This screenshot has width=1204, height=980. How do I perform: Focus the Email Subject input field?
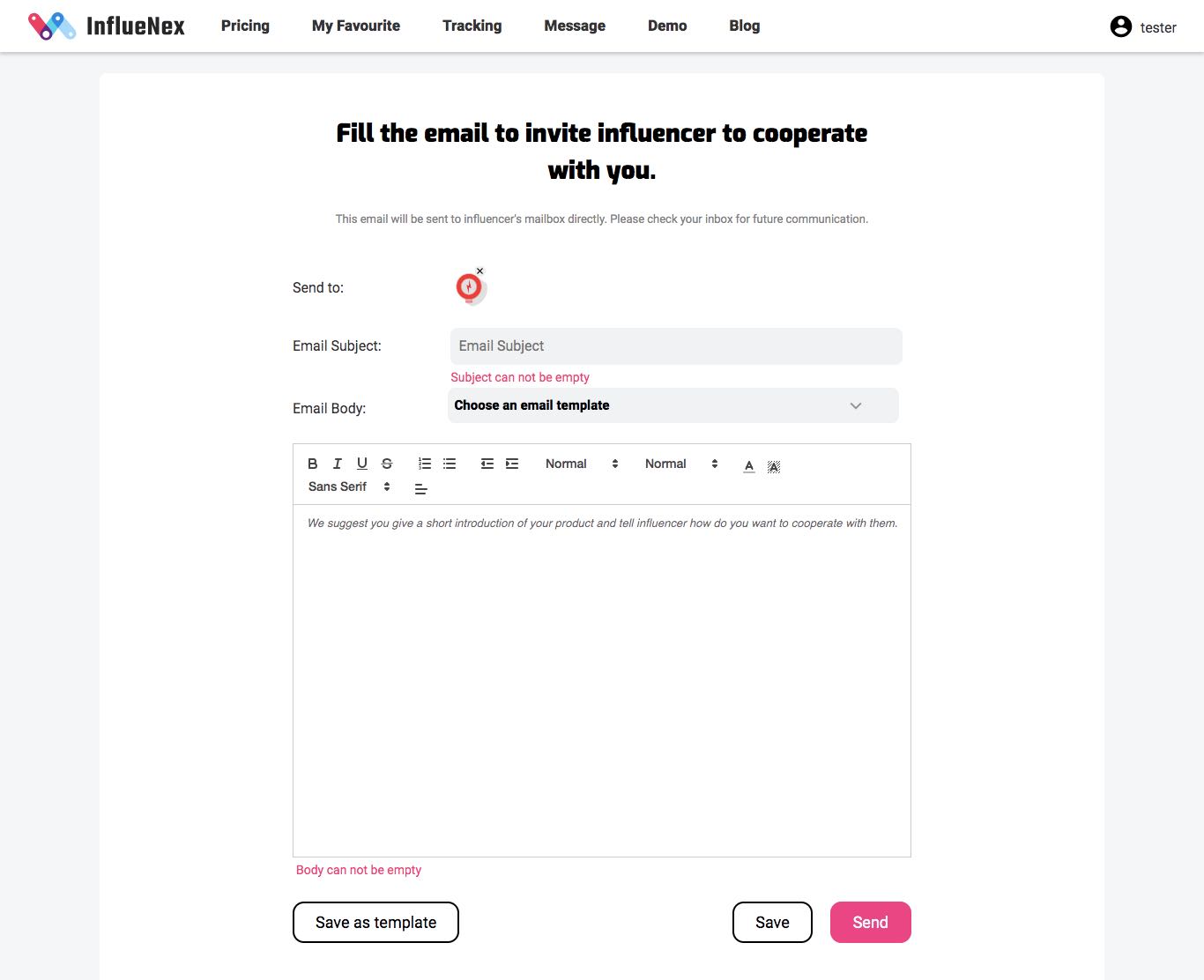point(676,346)
